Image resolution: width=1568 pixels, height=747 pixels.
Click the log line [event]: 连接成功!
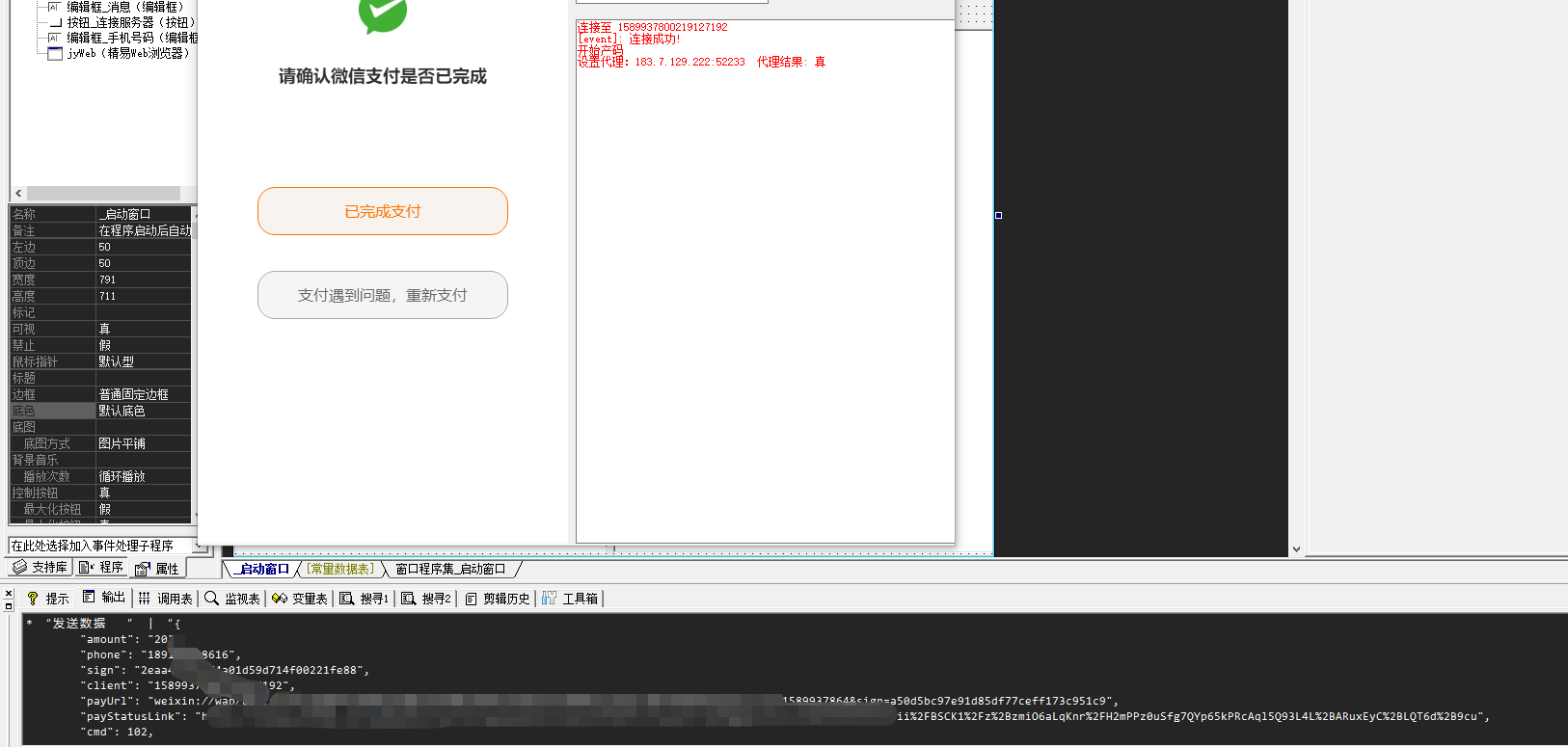click(629, 40)
